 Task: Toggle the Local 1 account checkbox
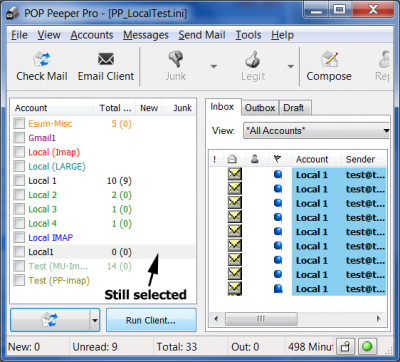click(19, 180)
